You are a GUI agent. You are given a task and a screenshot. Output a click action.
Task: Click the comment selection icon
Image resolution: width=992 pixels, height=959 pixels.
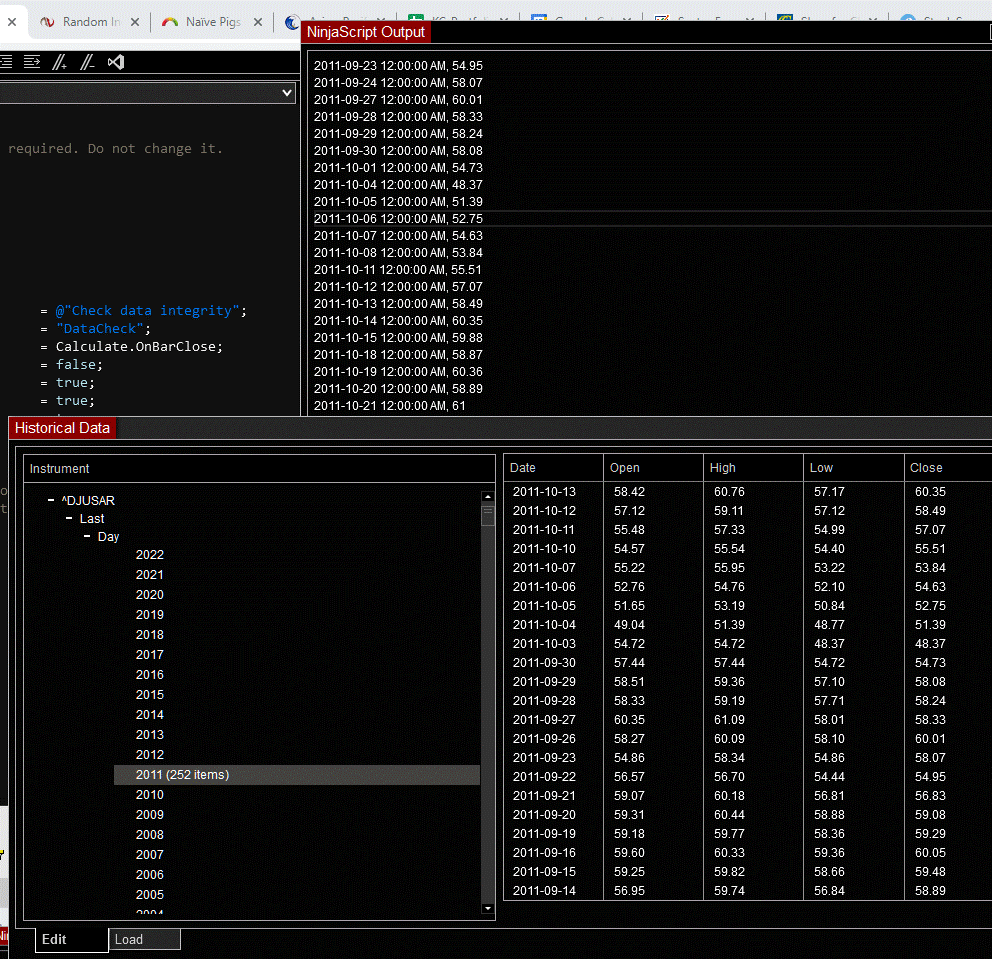tap(60, 62)
